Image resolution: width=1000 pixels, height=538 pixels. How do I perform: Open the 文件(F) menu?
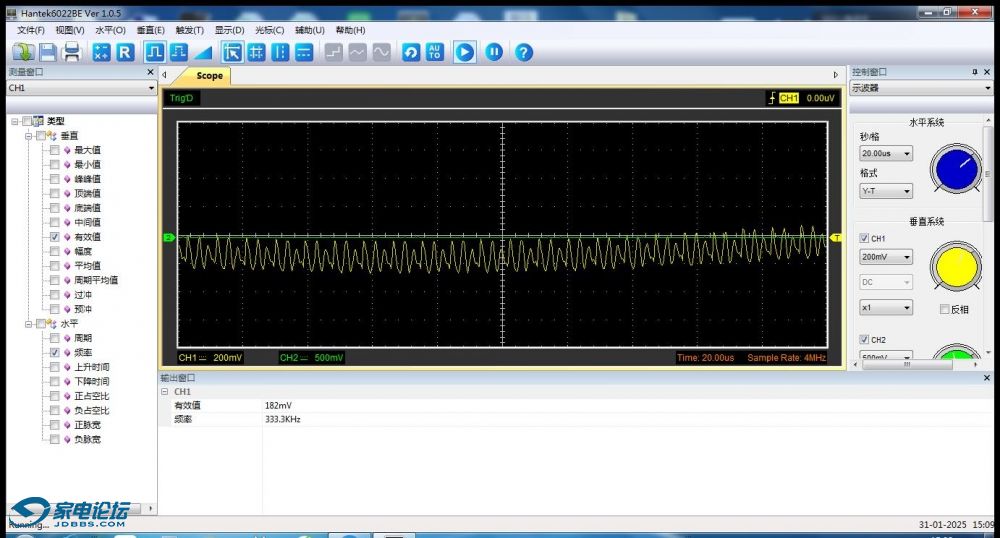click(31, 30)
